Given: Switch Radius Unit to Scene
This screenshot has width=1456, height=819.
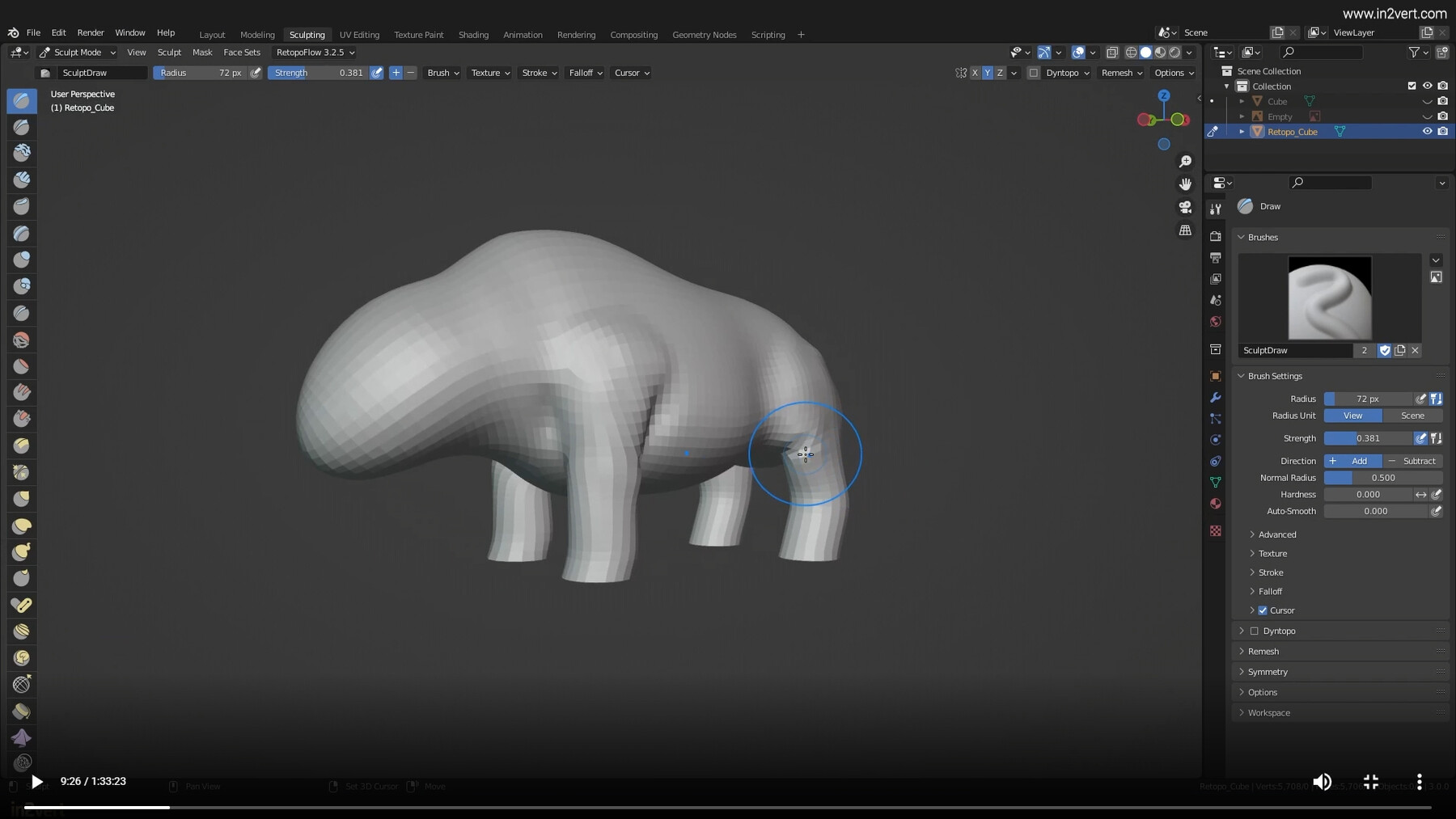Looking at the screenshot, I should [1412, 416].
